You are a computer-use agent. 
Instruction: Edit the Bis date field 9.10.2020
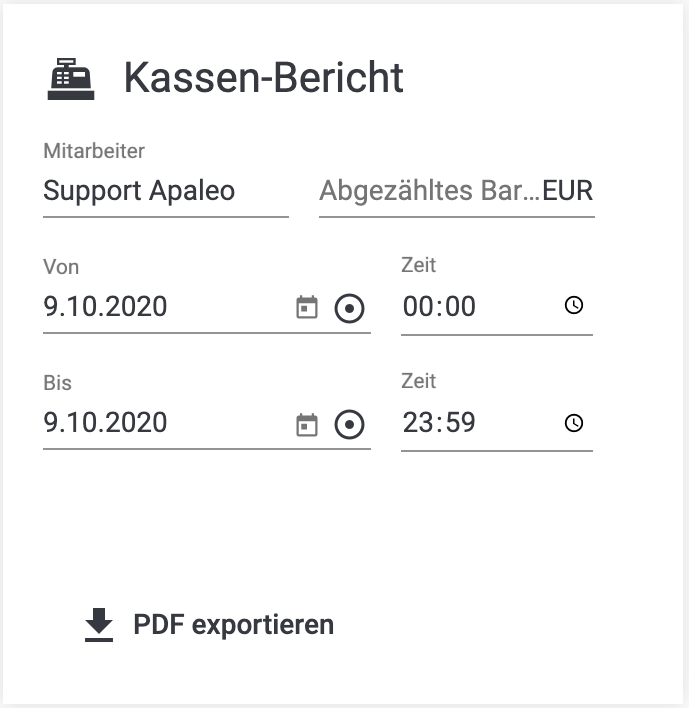click(165, 423)
